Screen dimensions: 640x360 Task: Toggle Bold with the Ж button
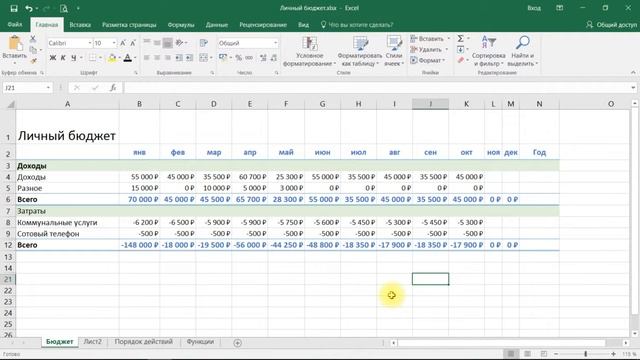coord(53,58)
